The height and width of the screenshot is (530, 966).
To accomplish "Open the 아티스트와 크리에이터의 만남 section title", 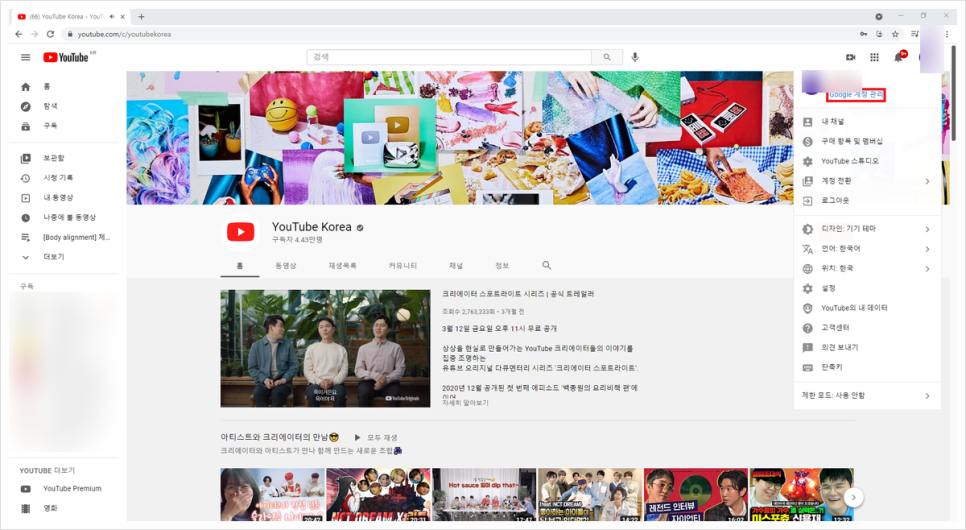I will [x=280, y=437].
